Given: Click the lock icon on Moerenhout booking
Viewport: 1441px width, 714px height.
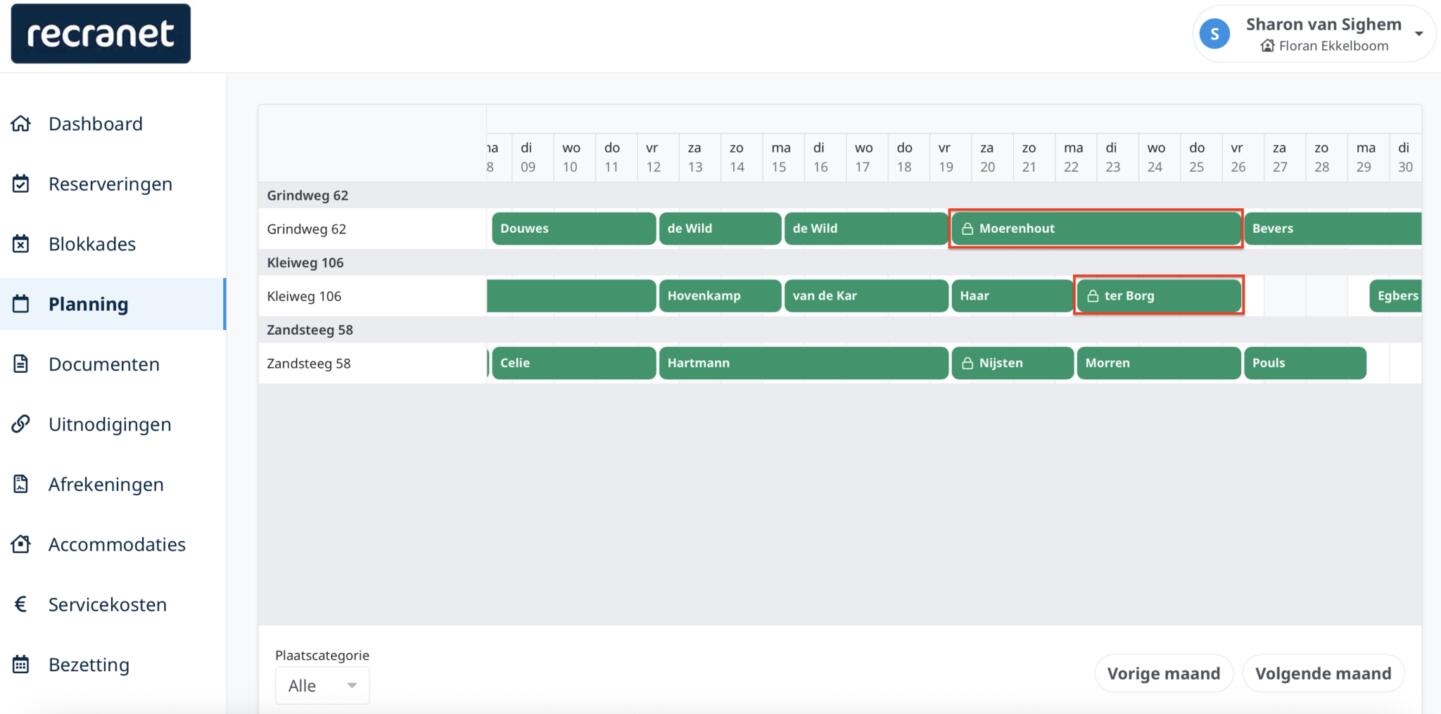Looking at the screenshot, I should pos(967,229).
